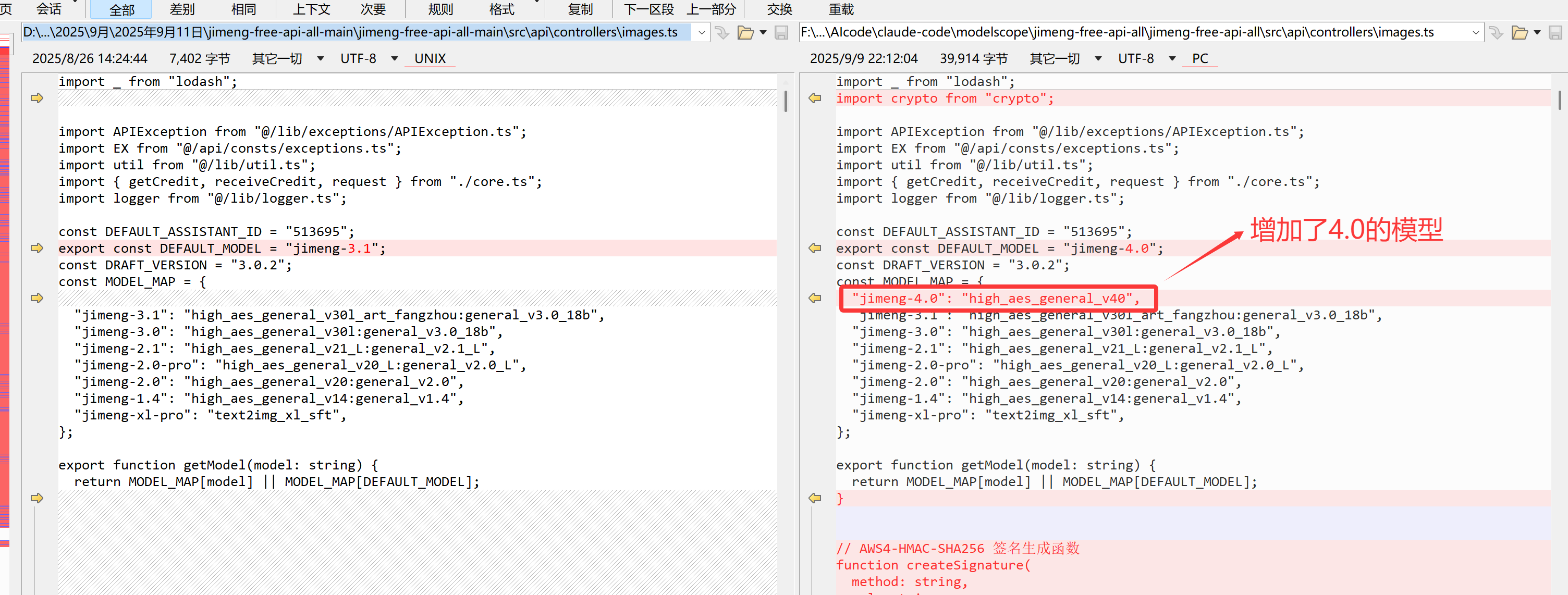1568x595 pixels.
Task: Jump to 上一部分 previous section
Action: (x=711, y=10)
